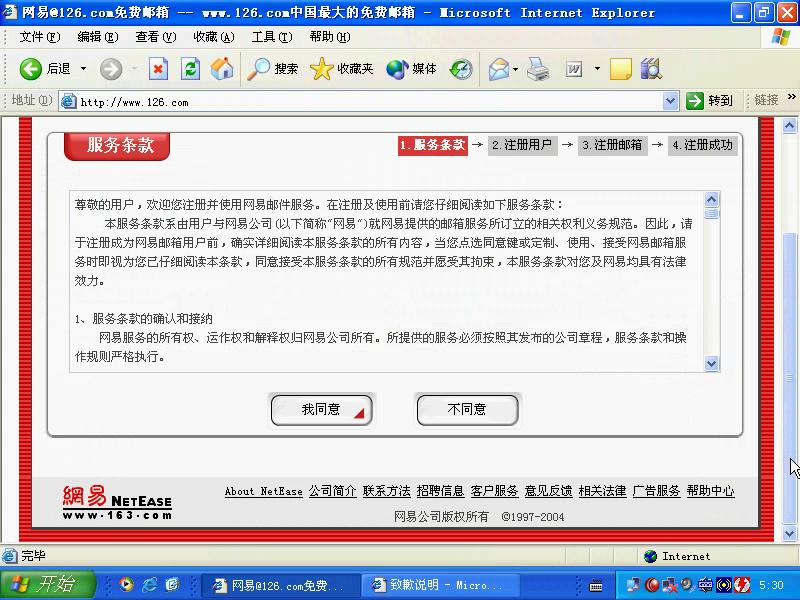Viewport: 800px width, 600px height.
Task: Open the 公司简介 footer link
Action: pyautogui.click(x=333, y=491)
